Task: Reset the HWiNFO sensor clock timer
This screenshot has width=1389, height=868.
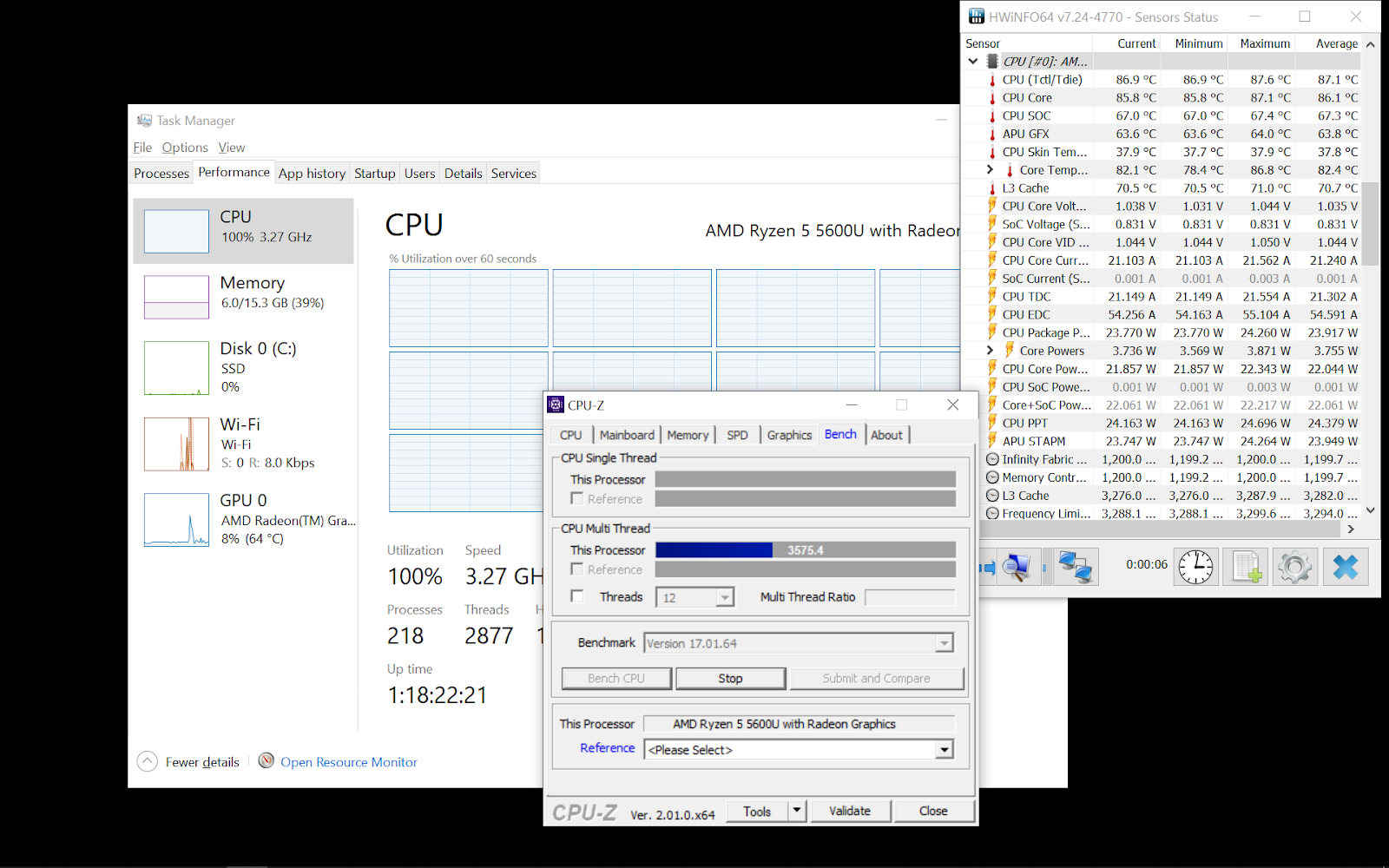Action: click(x=1195, y=568)
